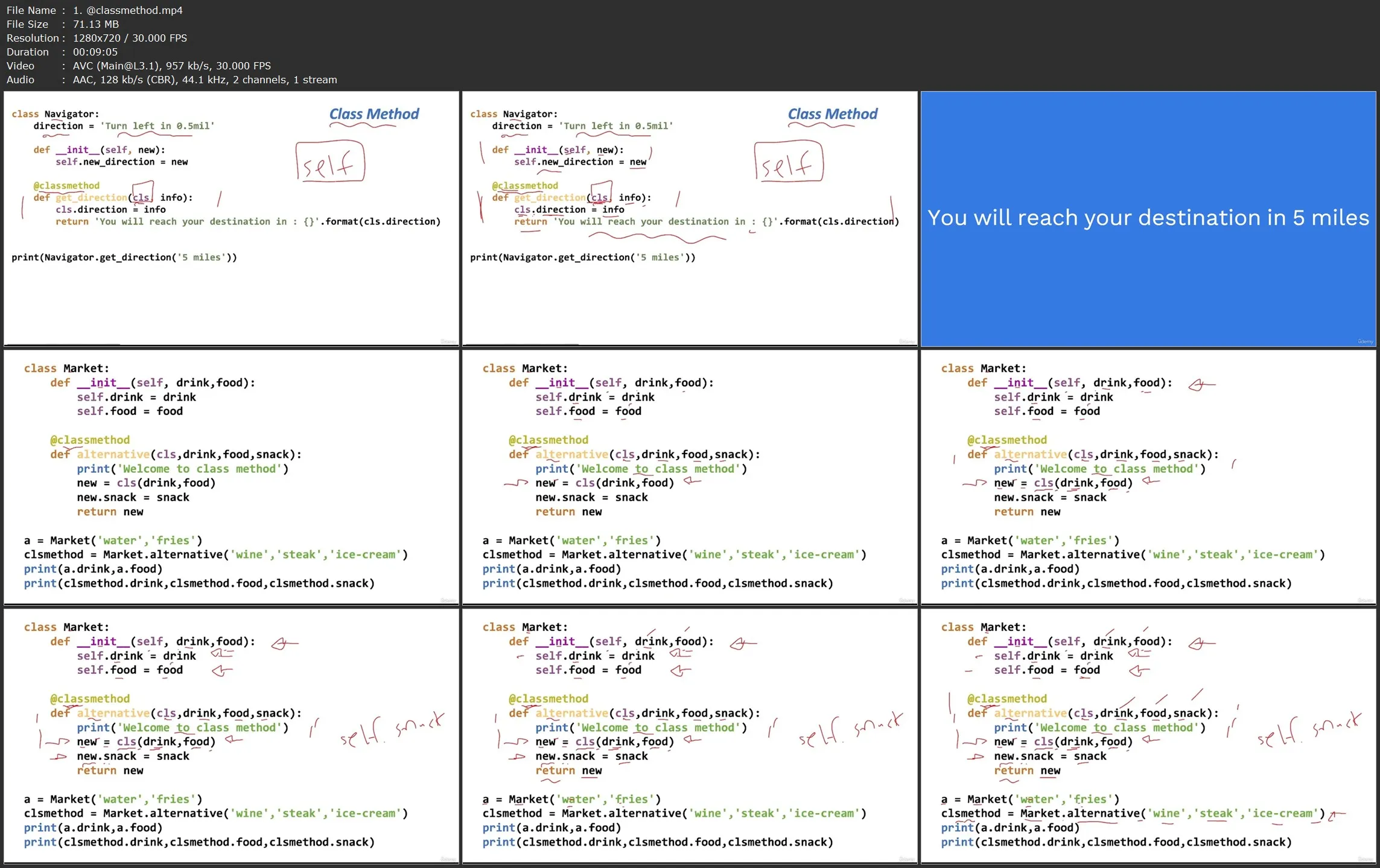Image resolution: width=1380 pixels, height=868 pixels.
Task: Click the 'Duration' label in the header
Action: (x=28, y=52)
